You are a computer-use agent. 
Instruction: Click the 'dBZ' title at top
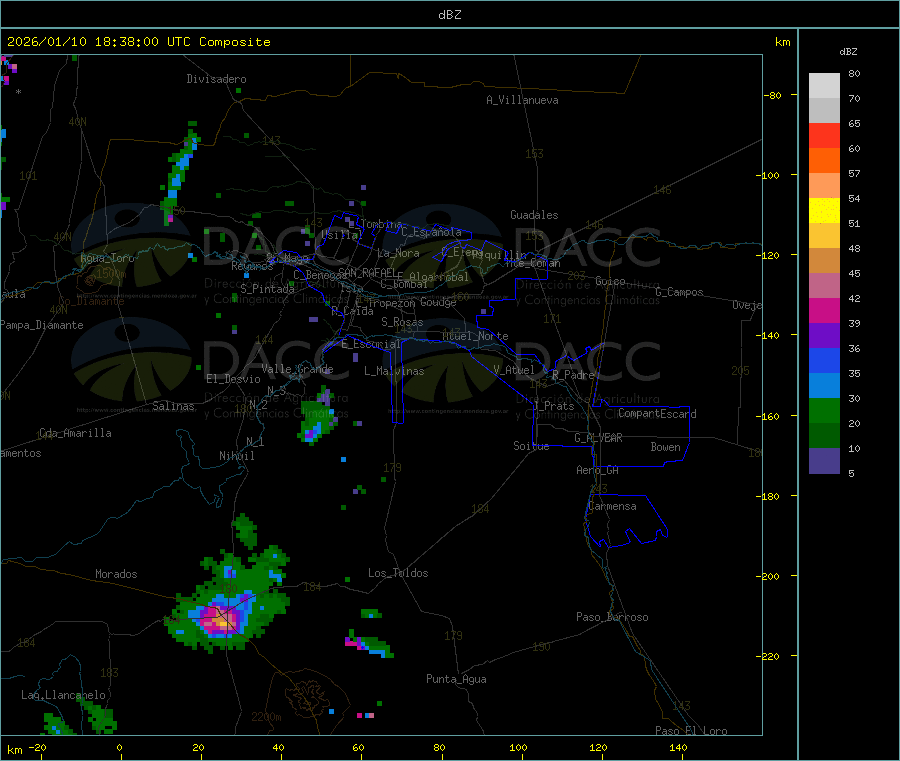point(449,15)
